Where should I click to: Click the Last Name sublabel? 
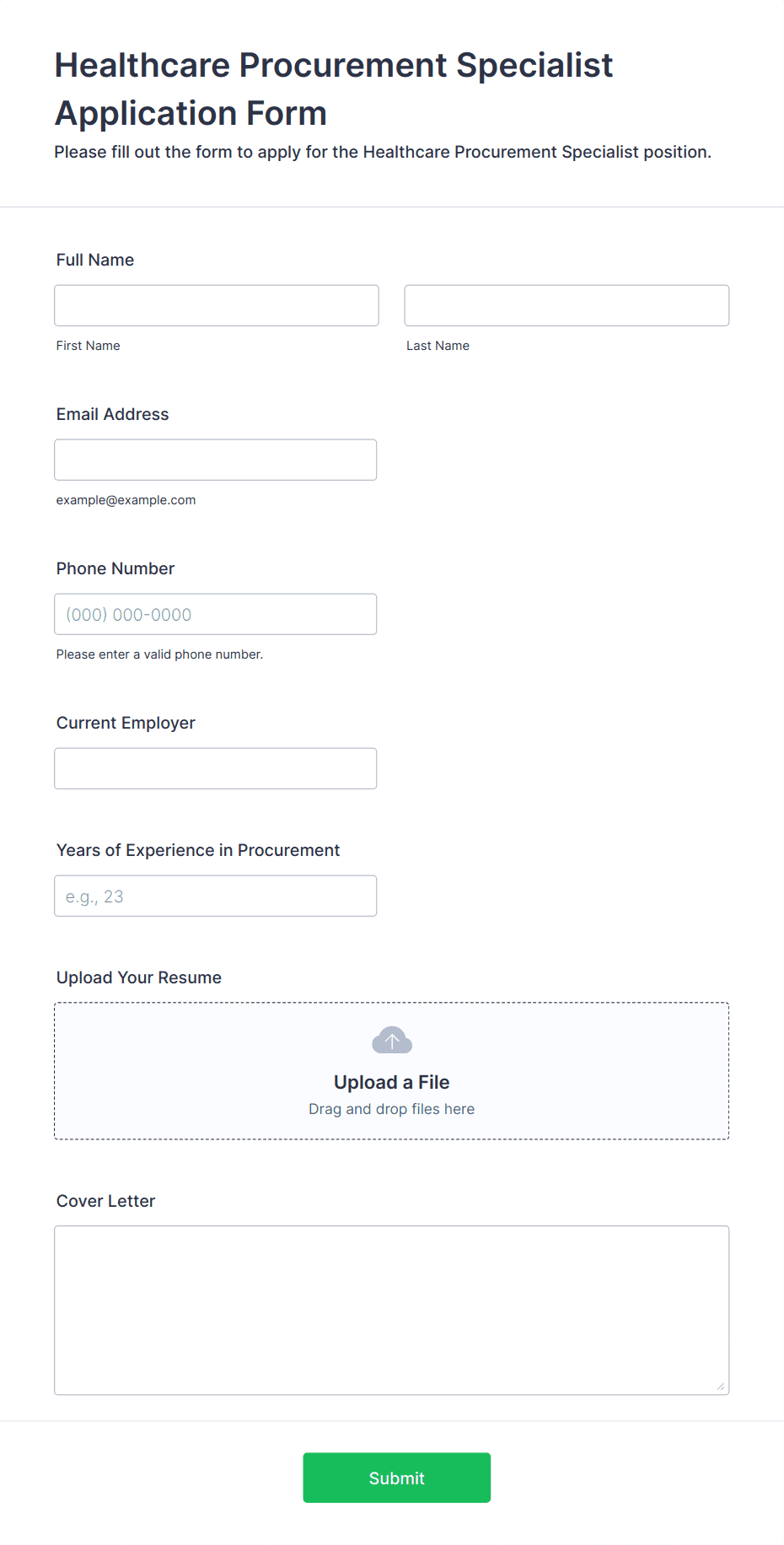pyautogui.click(x=438, y=346)
